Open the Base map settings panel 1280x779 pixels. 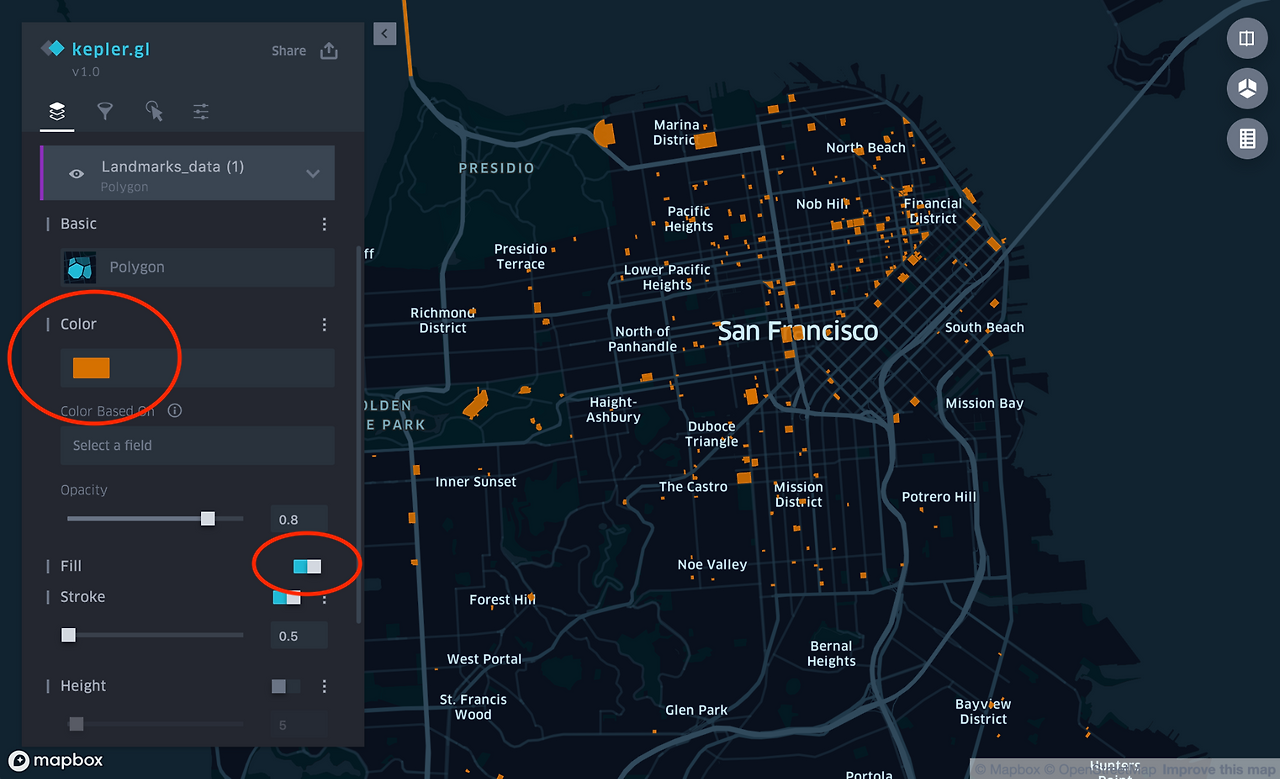tap(200, 111)
